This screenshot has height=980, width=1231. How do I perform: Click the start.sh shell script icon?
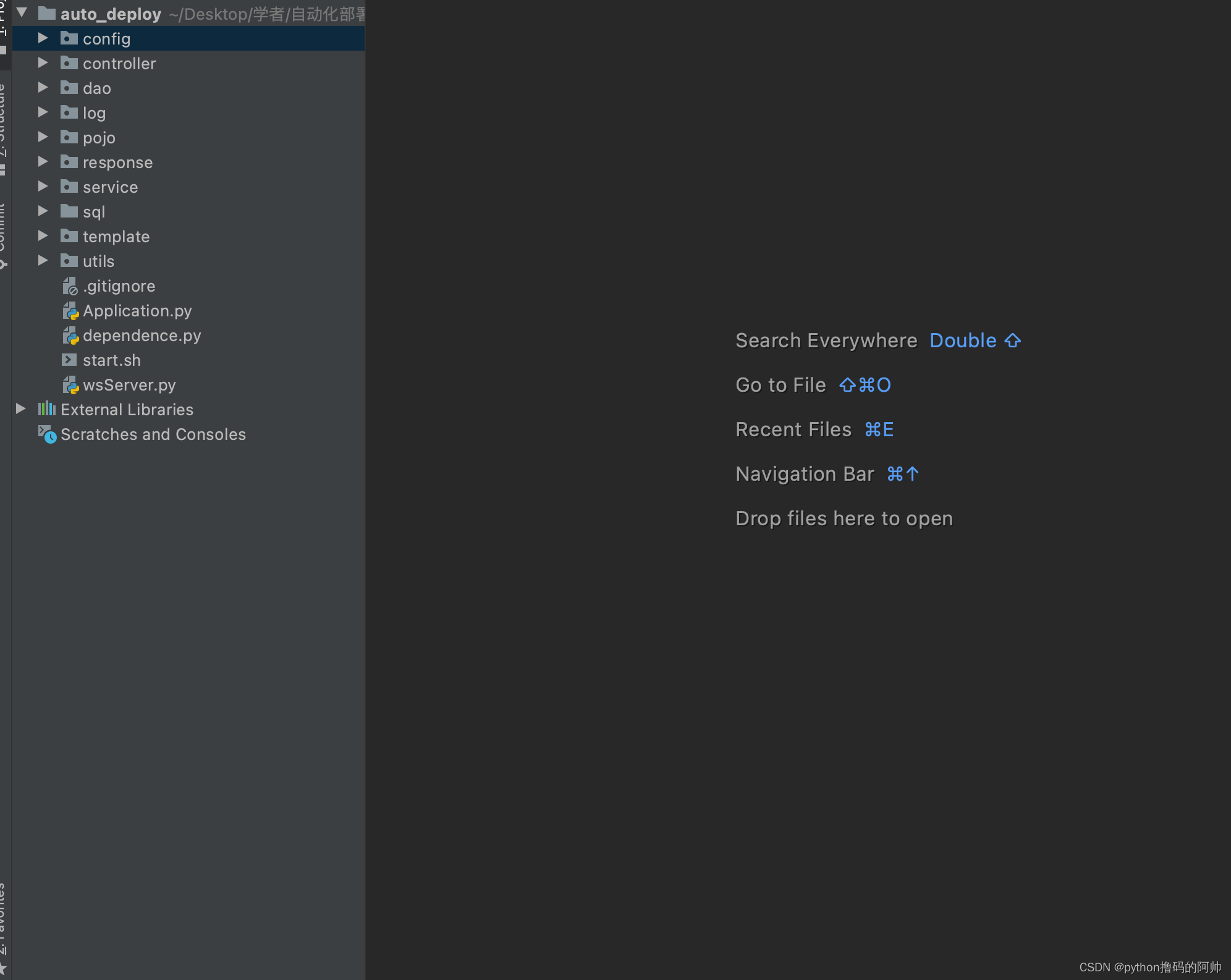click(x=69, y=360)
